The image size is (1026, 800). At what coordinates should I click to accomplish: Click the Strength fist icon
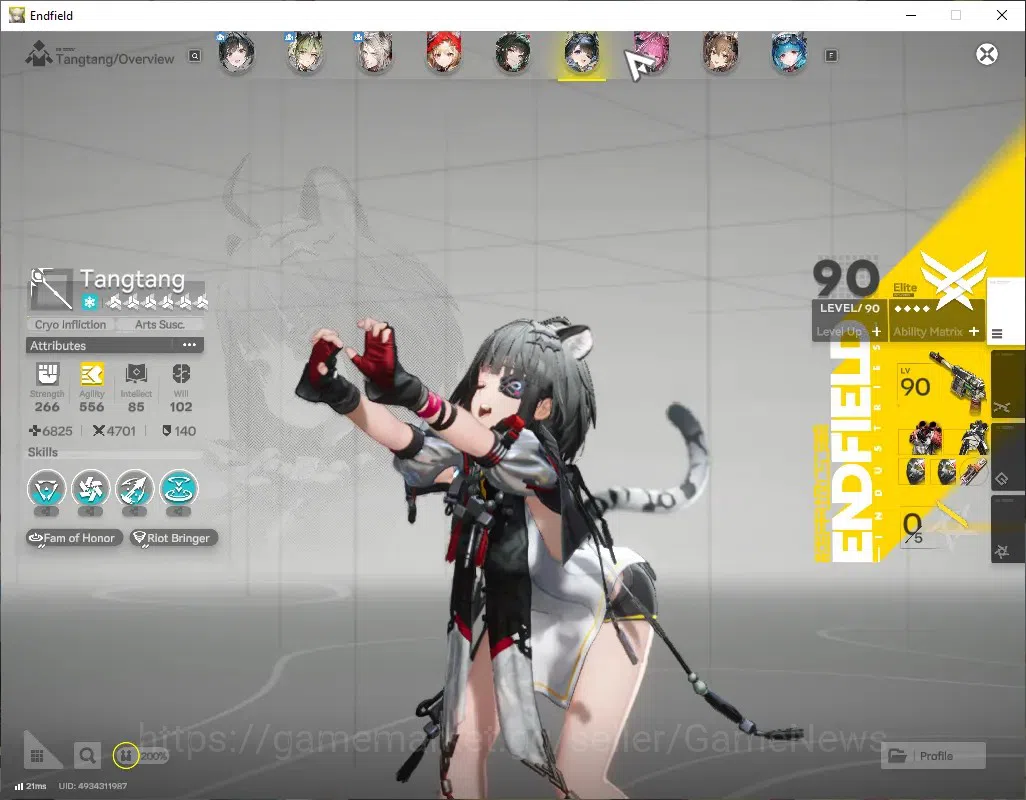click(47, 374)
